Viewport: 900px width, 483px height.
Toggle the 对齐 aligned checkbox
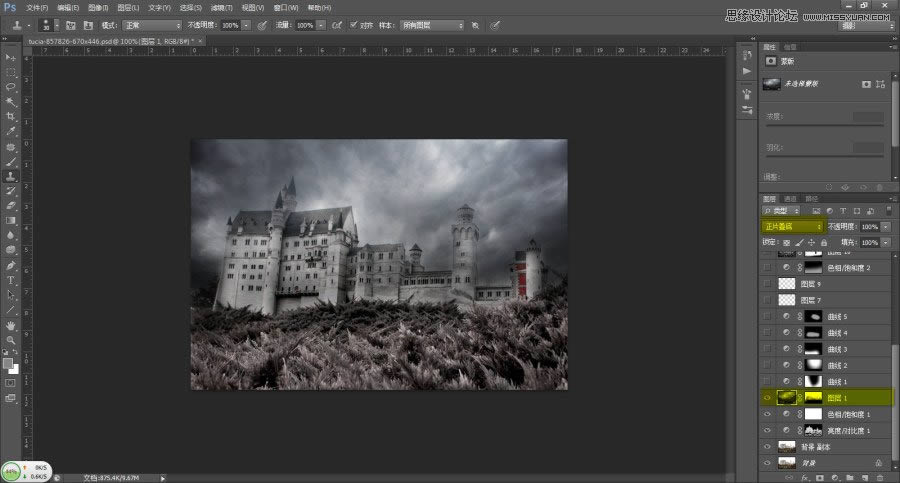click(x=353, y=24)
